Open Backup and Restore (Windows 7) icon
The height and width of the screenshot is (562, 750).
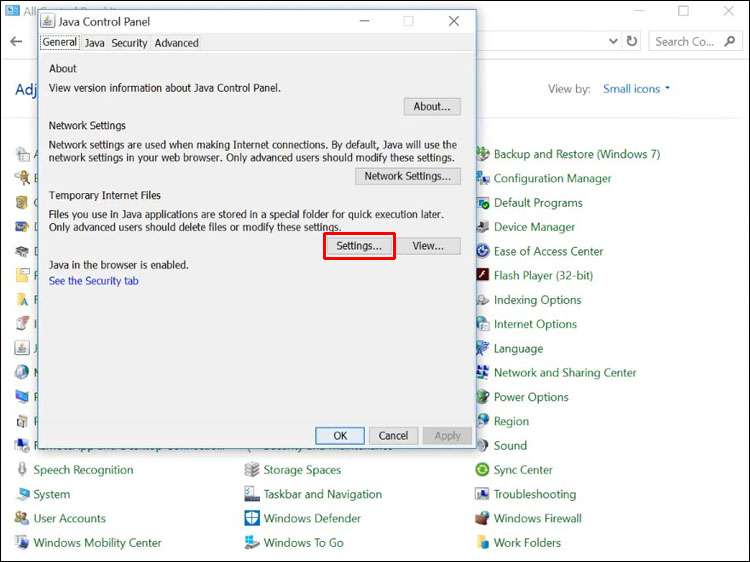click(483, 154)
